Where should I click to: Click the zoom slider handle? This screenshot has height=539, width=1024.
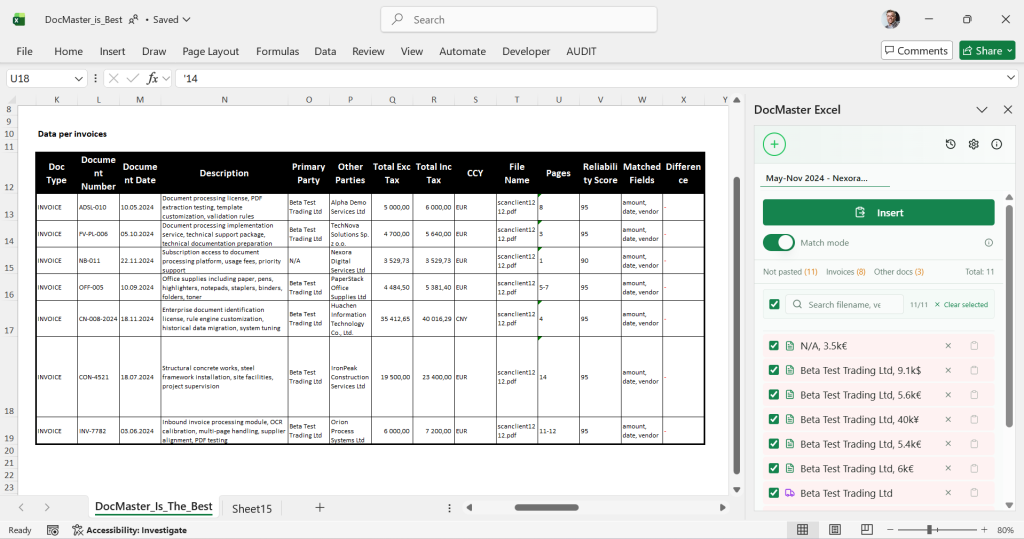[x=929, y=530]
